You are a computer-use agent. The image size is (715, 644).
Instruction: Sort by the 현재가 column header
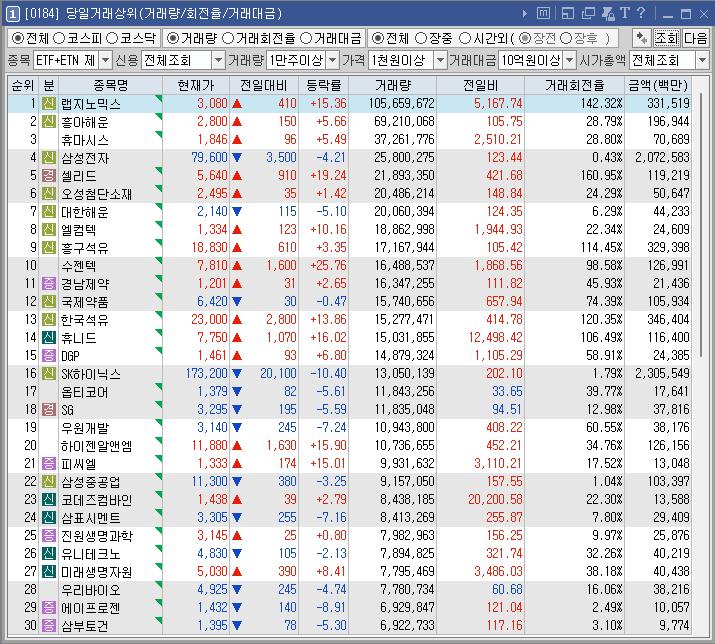196,85
